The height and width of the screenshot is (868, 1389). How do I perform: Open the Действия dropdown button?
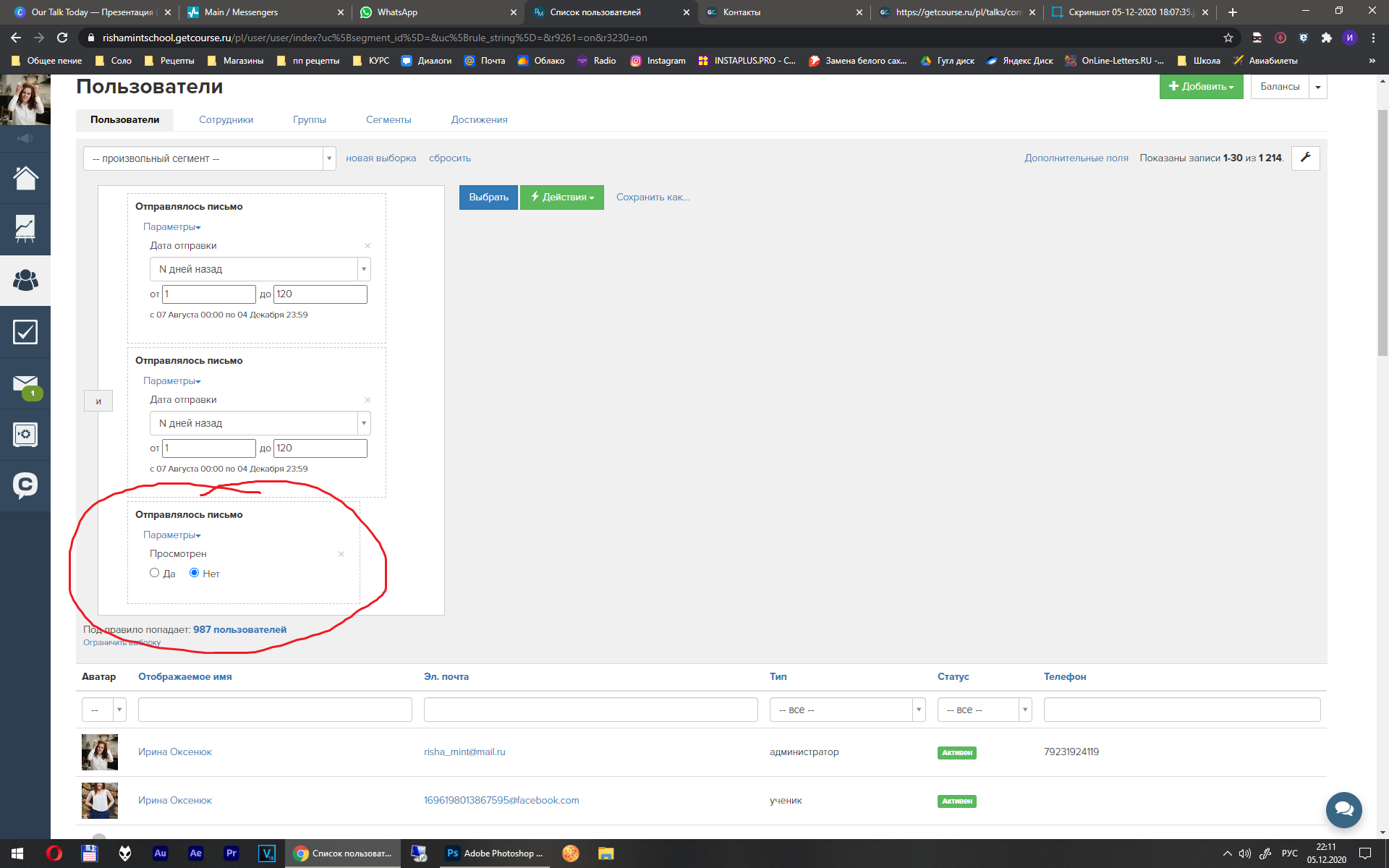561,197
